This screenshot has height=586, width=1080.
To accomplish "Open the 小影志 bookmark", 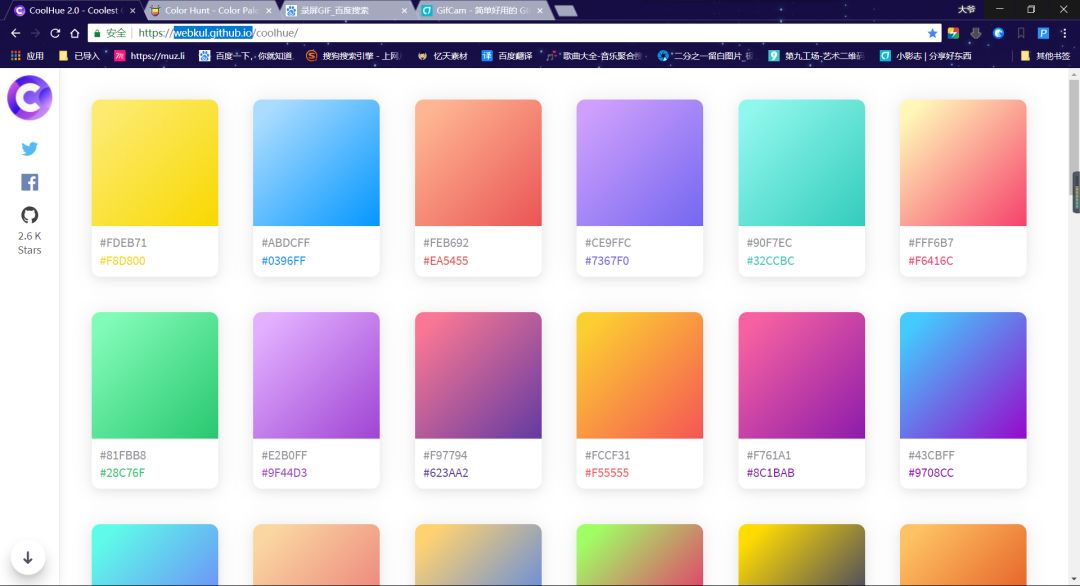I will pos(925,56).
